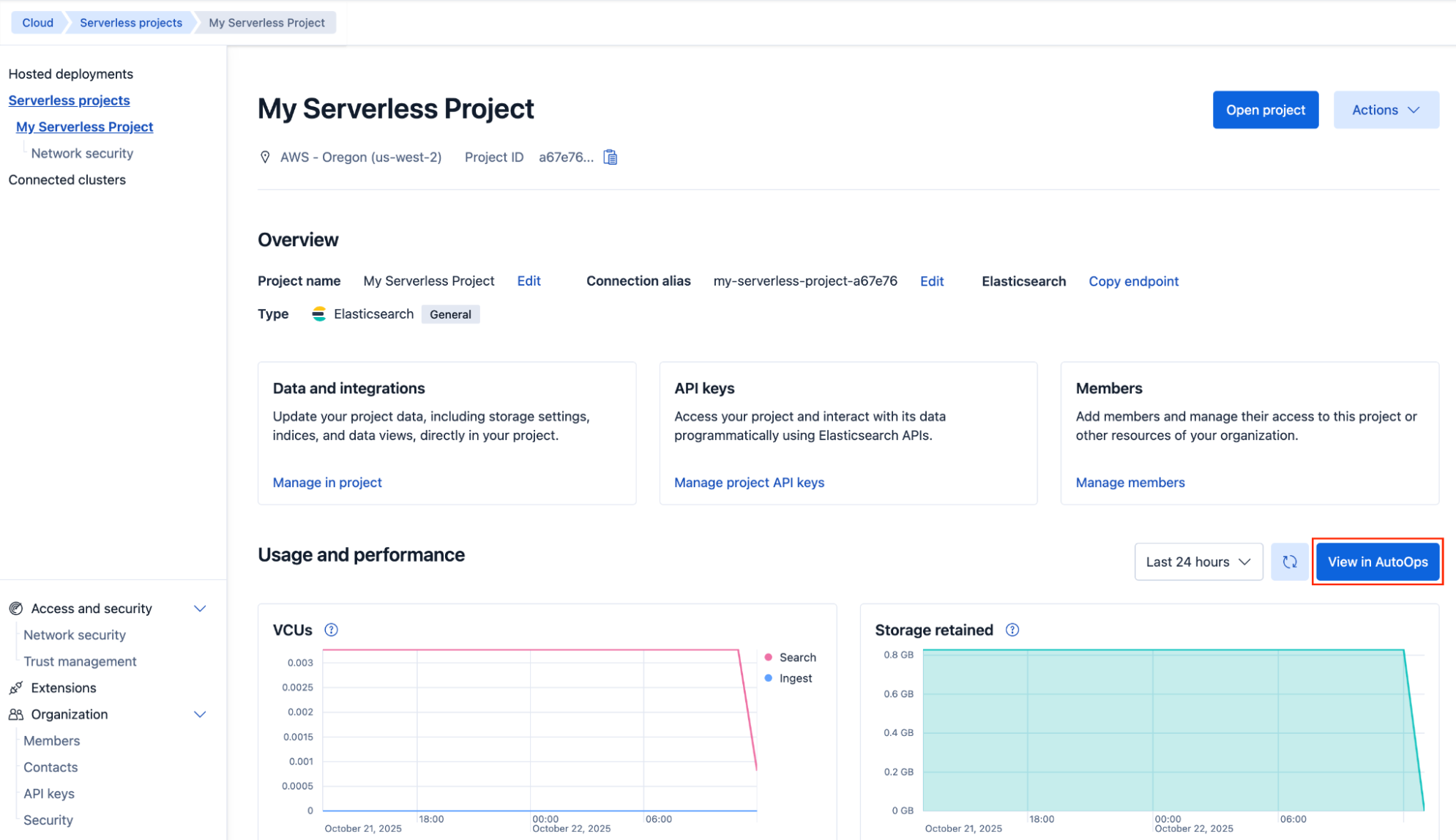Click the Extensions plug icon
1456x840 pixels.
click(x=15, y=688)
